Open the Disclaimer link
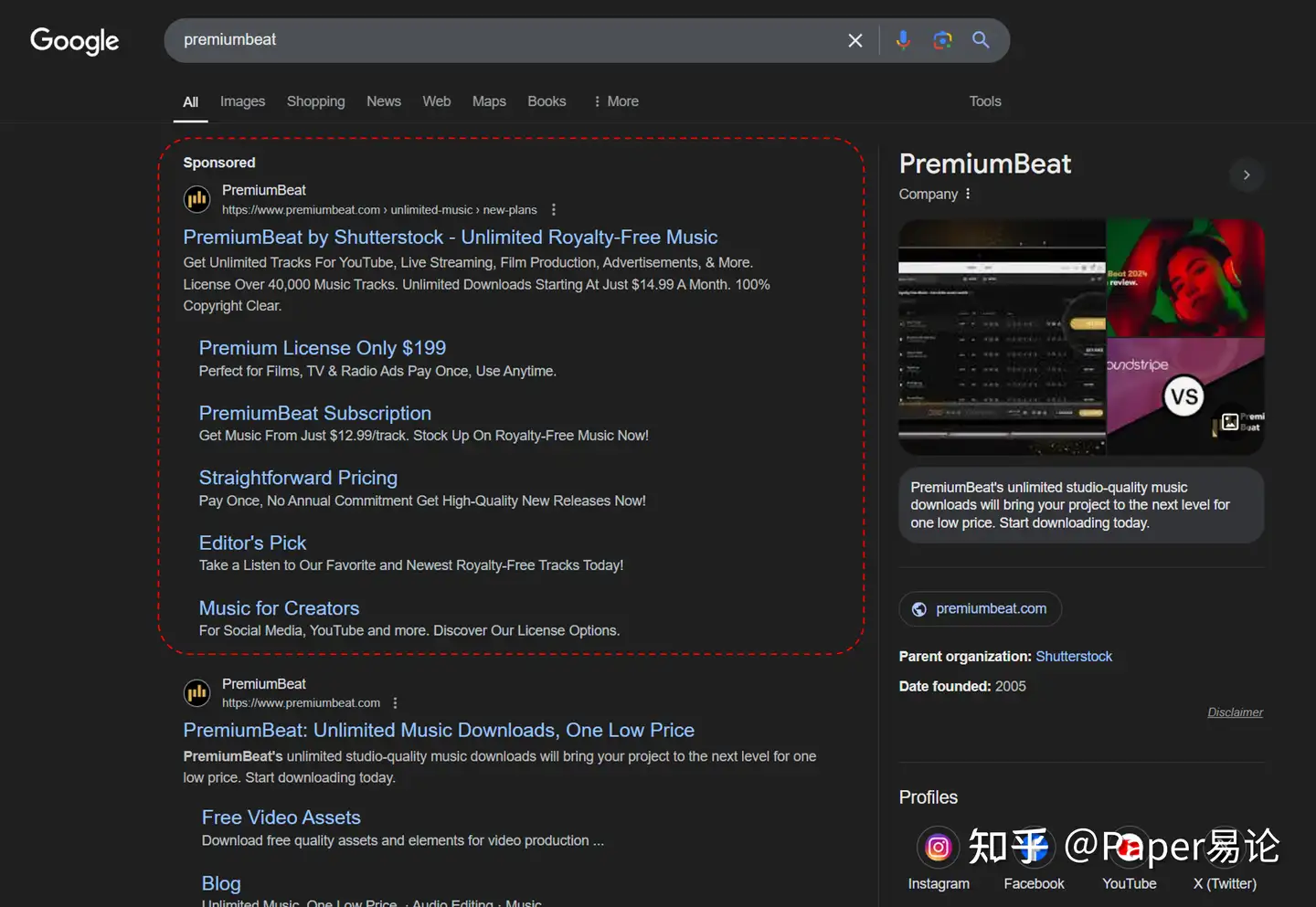This screenshot has width=1316, height=907. (x=1235, y=712)
